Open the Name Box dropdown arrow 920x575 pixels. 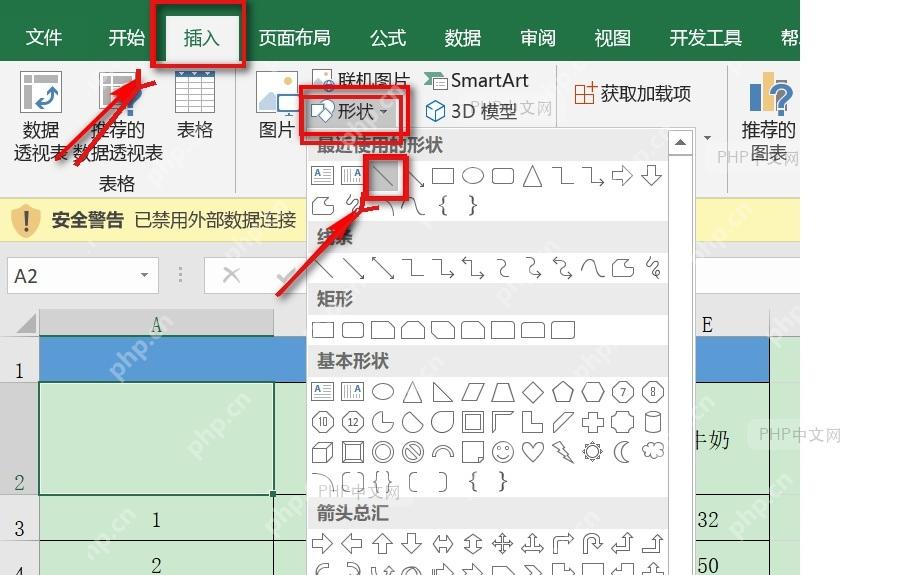(x=144, y=275)
